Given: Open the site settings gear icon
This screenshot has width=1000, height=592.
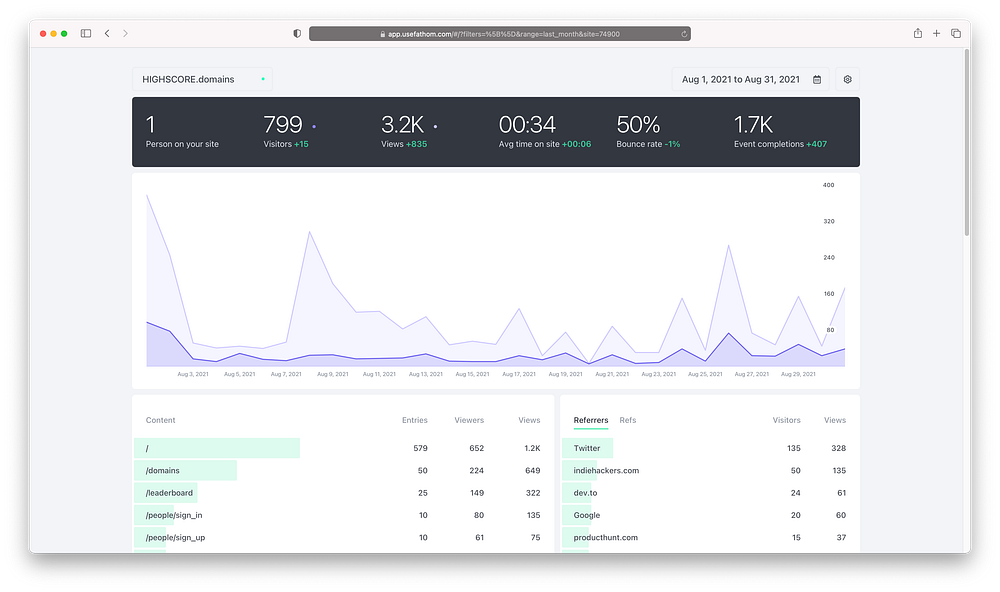Looking at the screenshot, I should (848, 79).
